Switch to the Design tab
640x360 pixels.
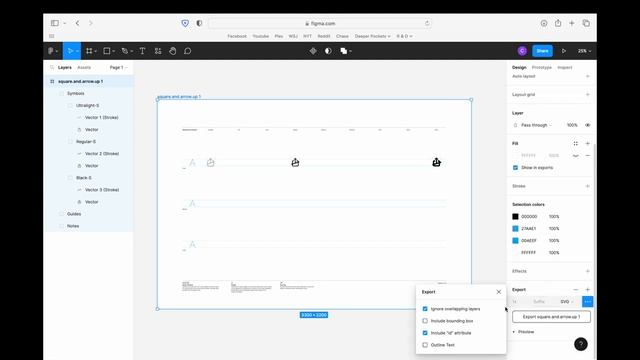coord(519,67)
